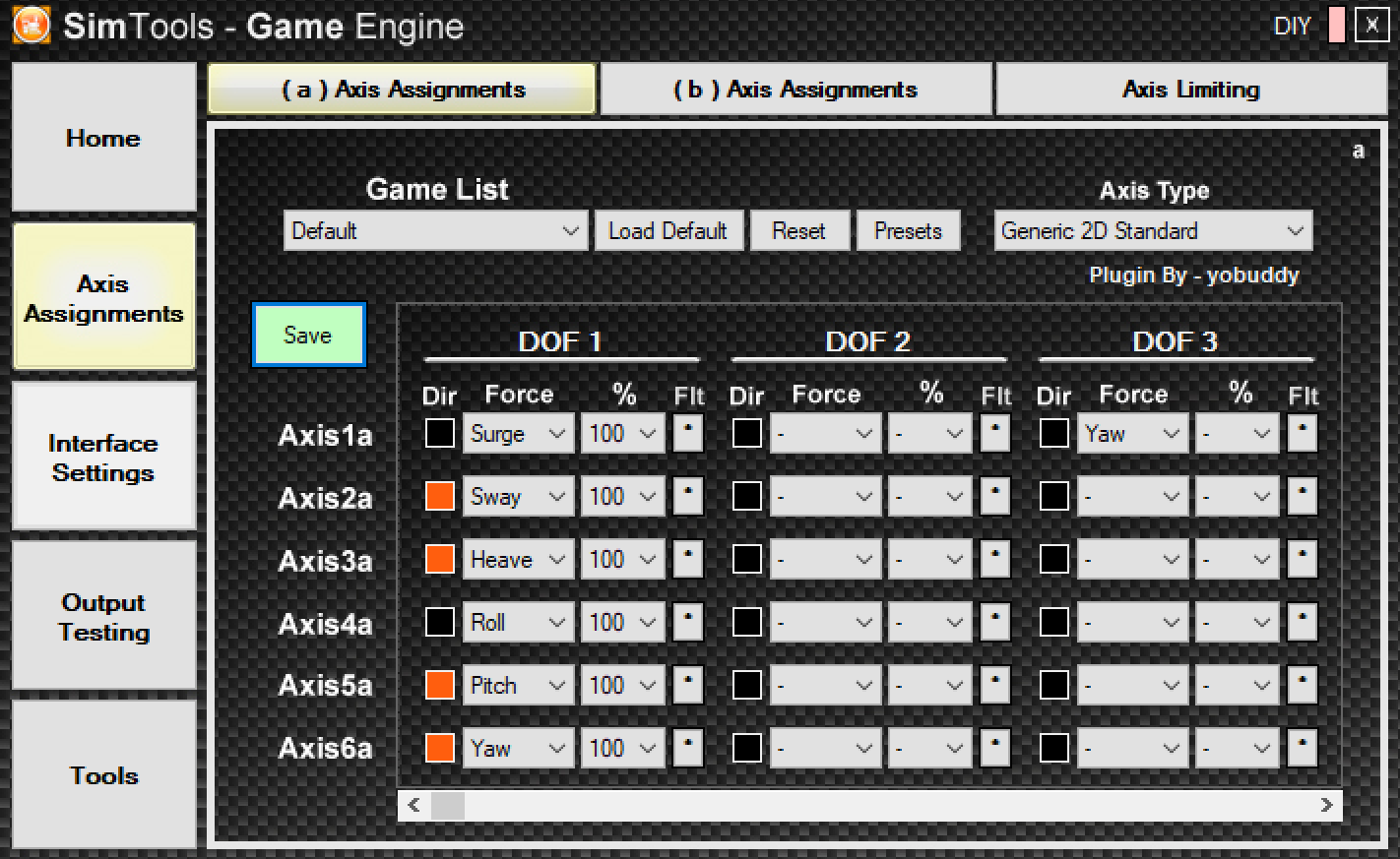Toggle Dir box for Axis1a DOF 2
1400x859 pixels.
click(x=746, y=433)
